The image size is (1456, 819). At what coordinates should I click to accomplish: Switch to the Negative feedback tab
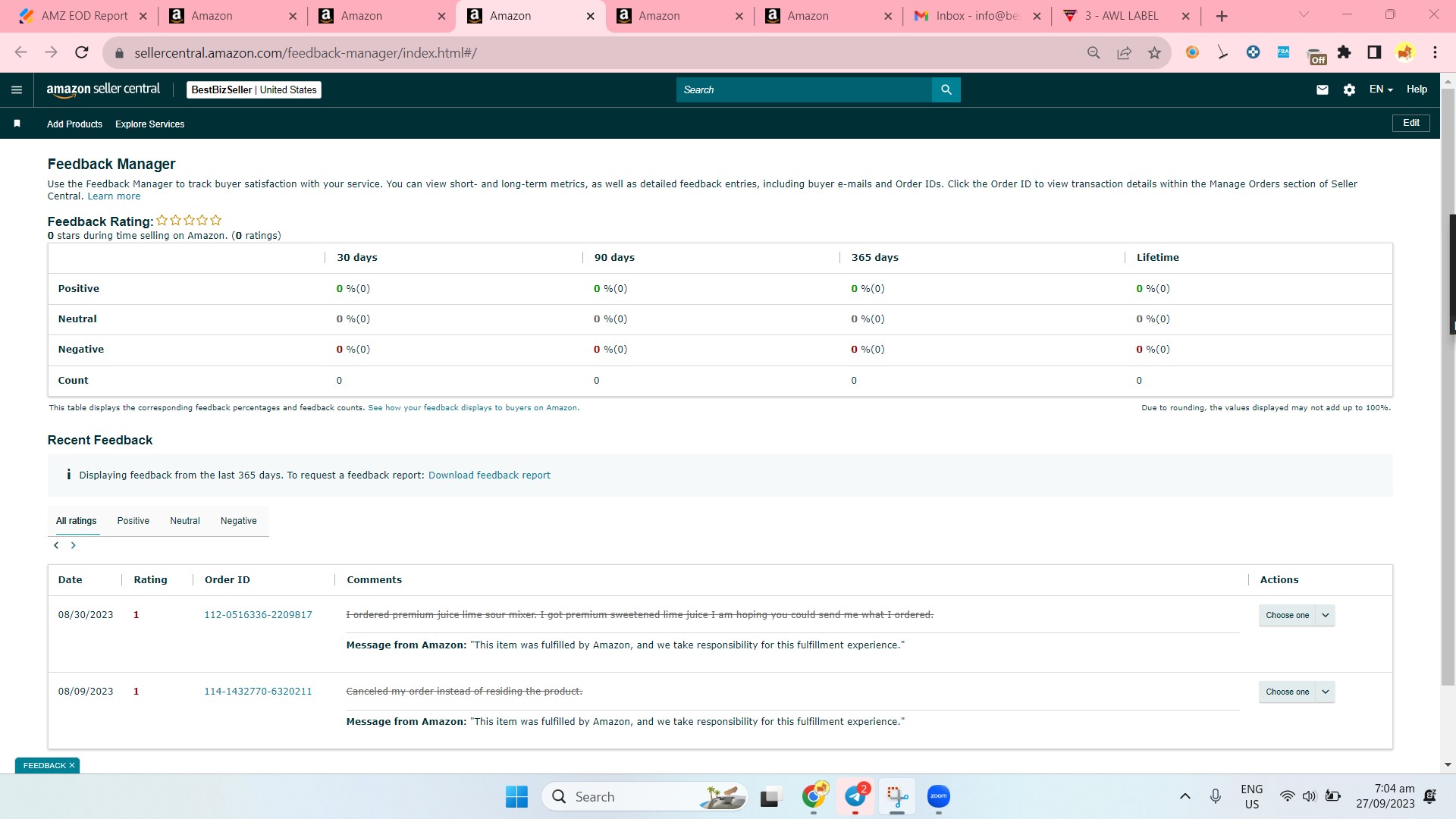pyautogui.click(x=239, y=521)
